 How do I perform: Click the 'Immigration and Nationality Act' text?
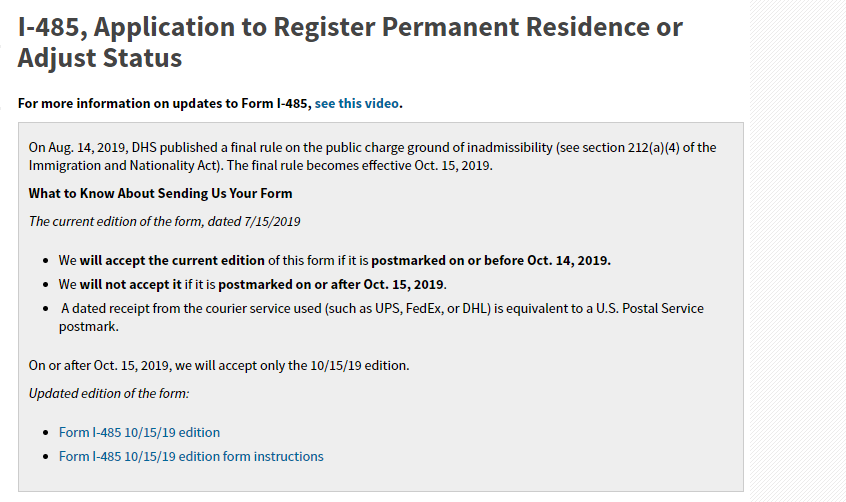(x=126, y=165)
